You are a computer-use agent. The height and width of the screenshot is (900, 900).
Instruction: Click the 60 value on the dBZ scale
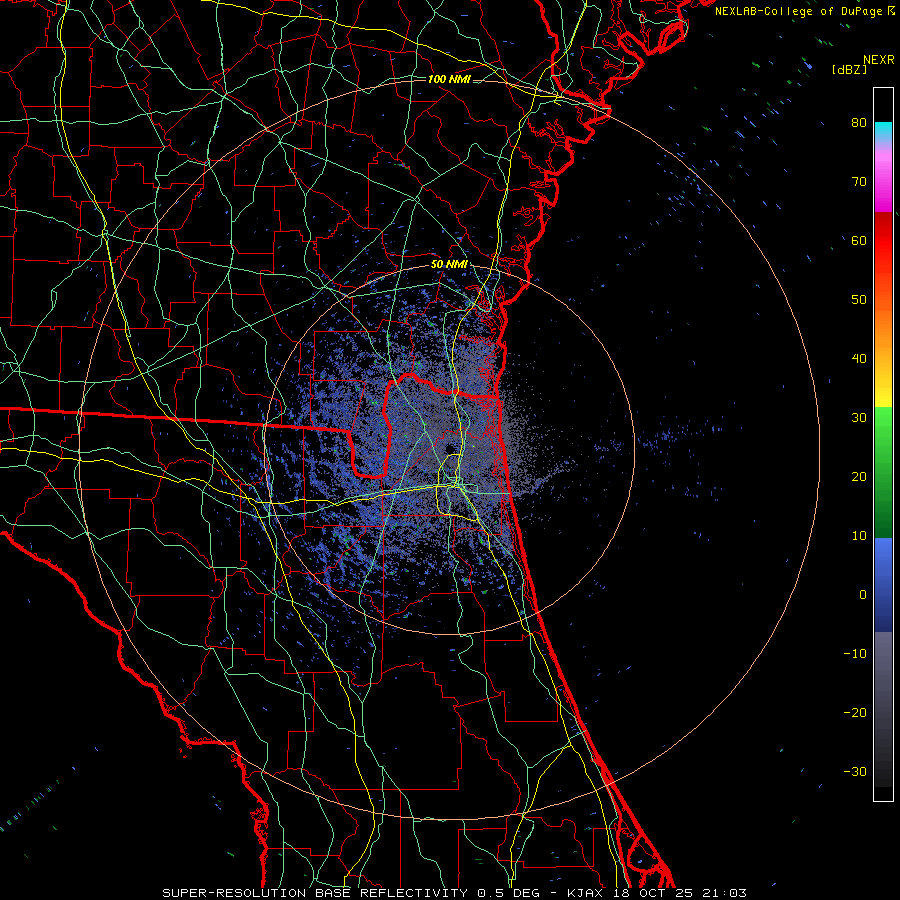pyautogui.click(x=859, y=241)
